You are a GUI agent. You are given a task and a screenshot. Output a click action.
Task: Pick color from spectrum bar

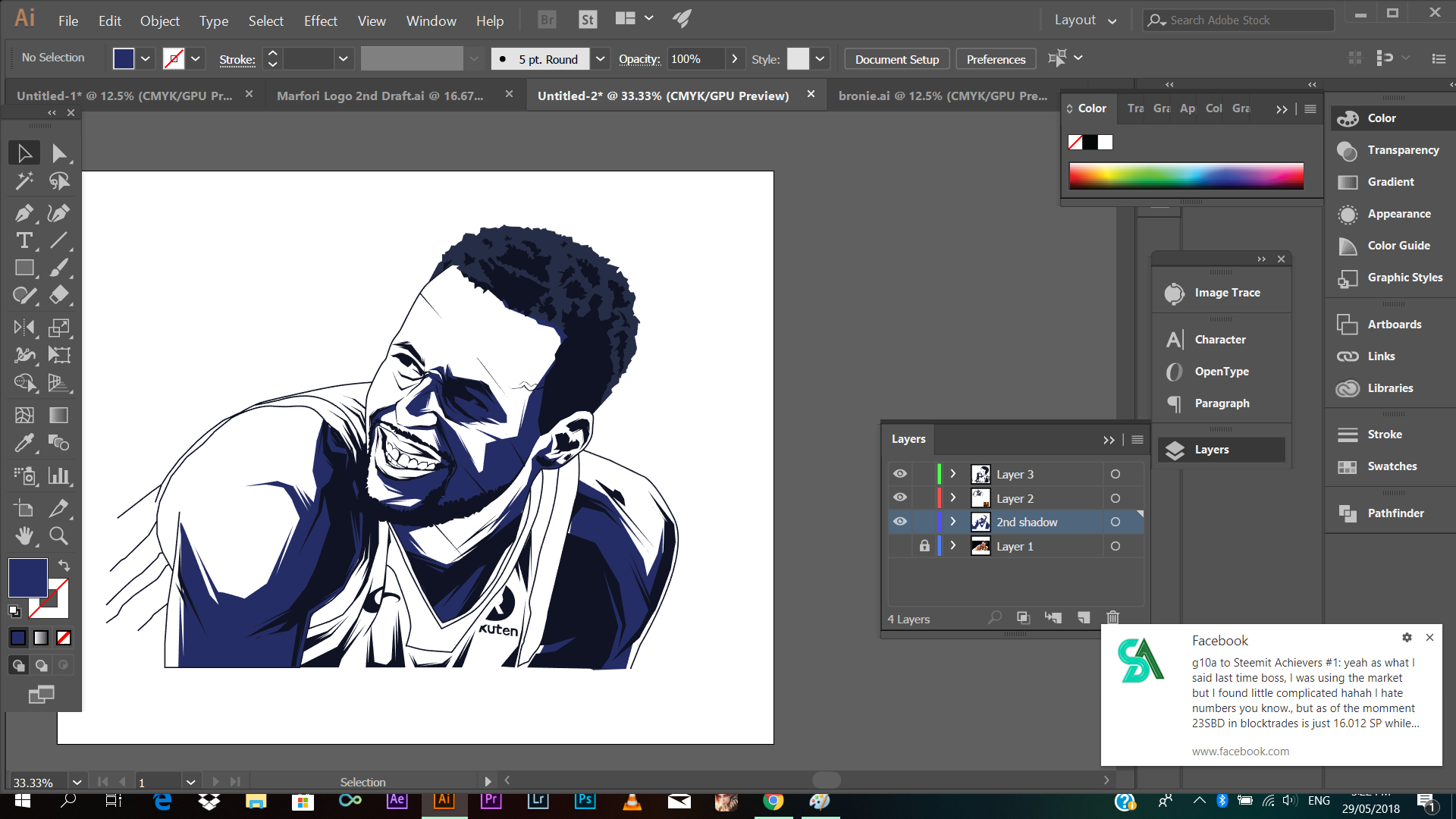click(x=1186, y=176)
